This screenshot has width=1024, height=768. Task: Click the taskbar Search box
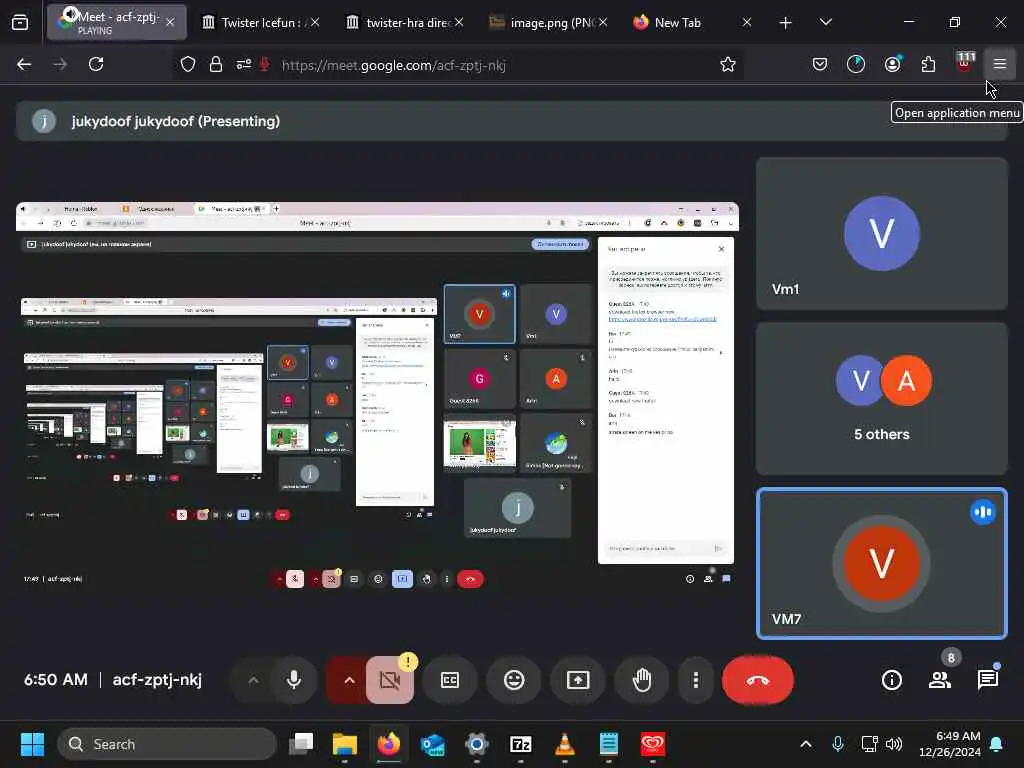click(167, 744)
